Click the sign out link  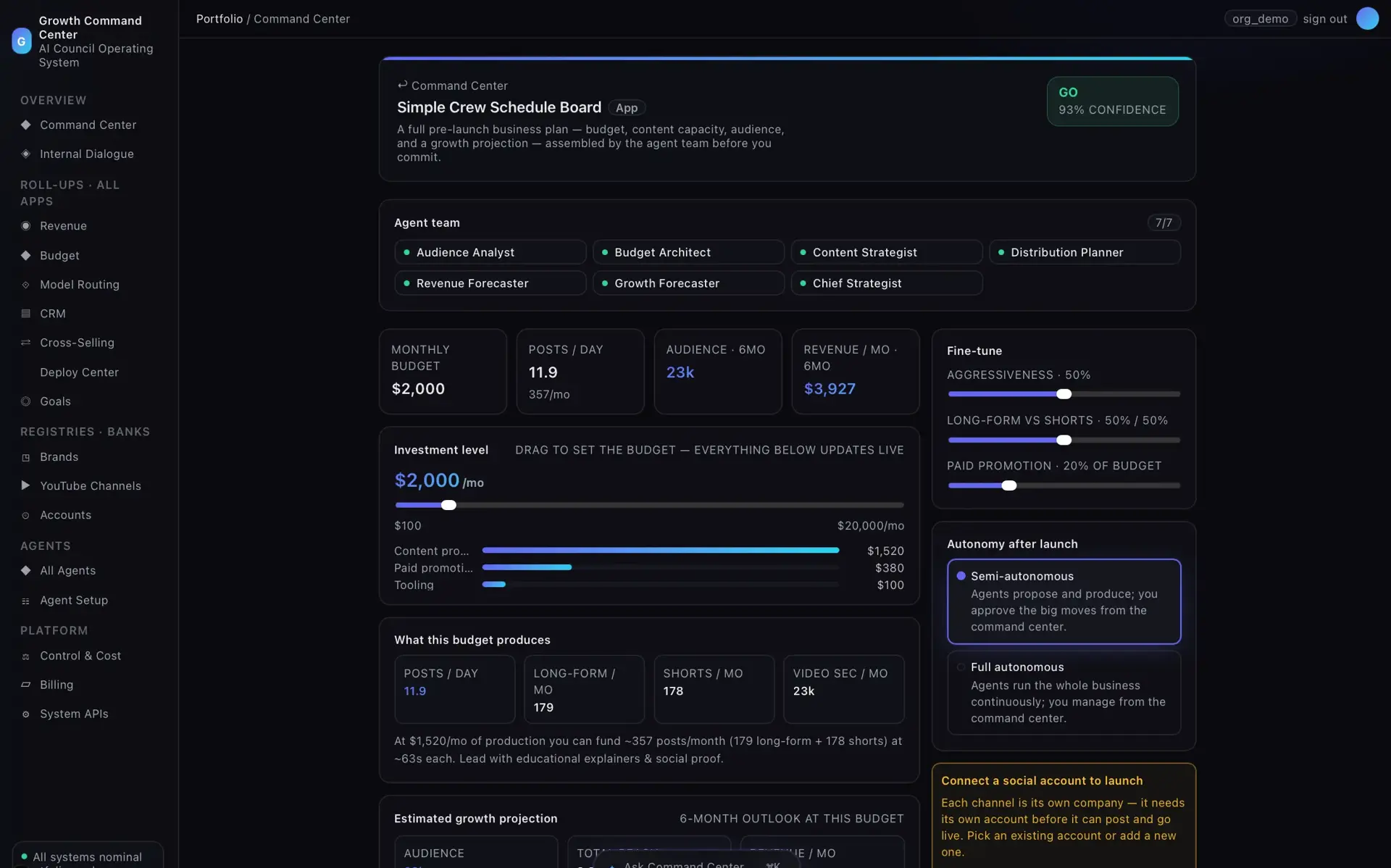[x=1324, y=19]
